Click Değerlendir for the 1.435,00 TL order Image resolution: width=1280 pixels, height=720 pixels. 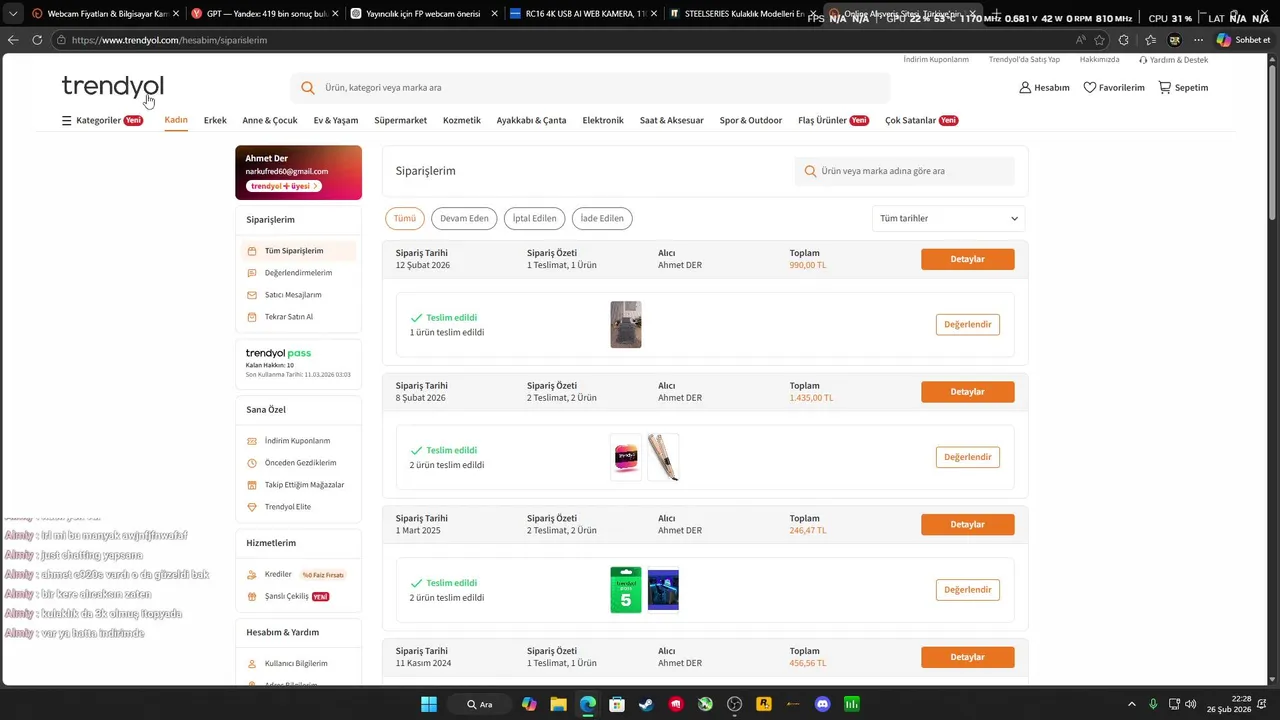968,457
